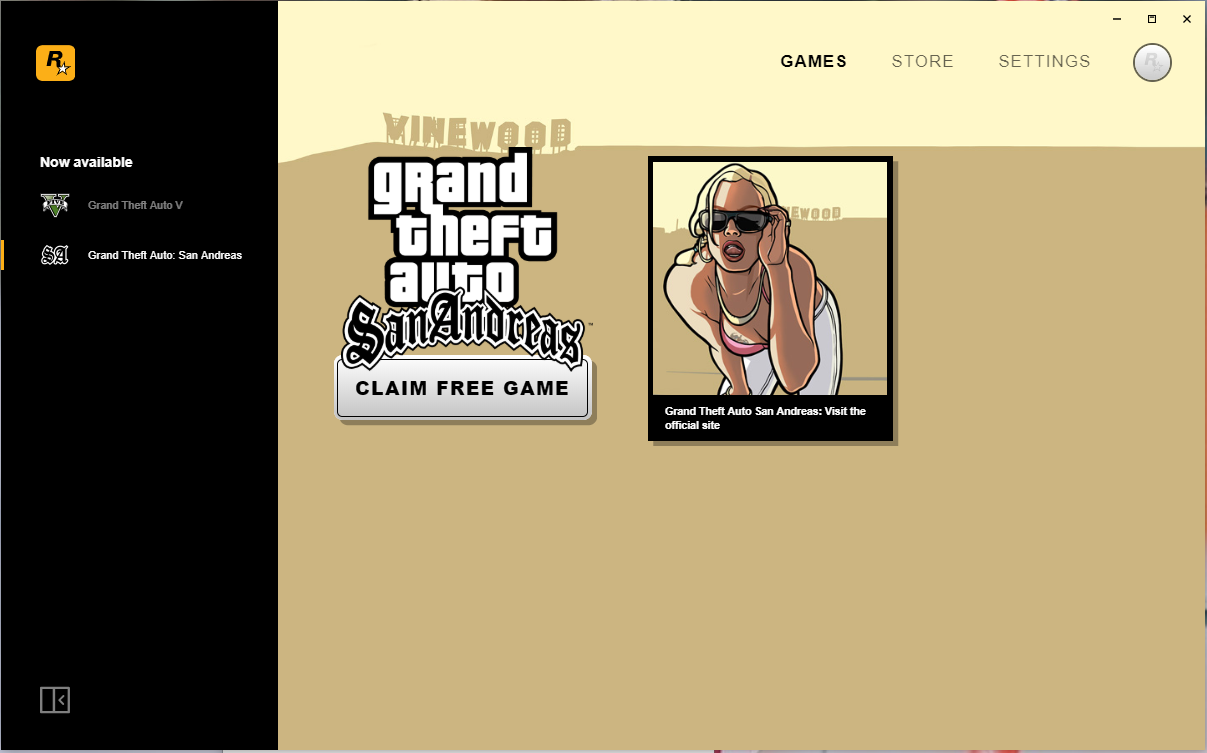Open the Grand Theft Auto V icon

tap(55, 205)
